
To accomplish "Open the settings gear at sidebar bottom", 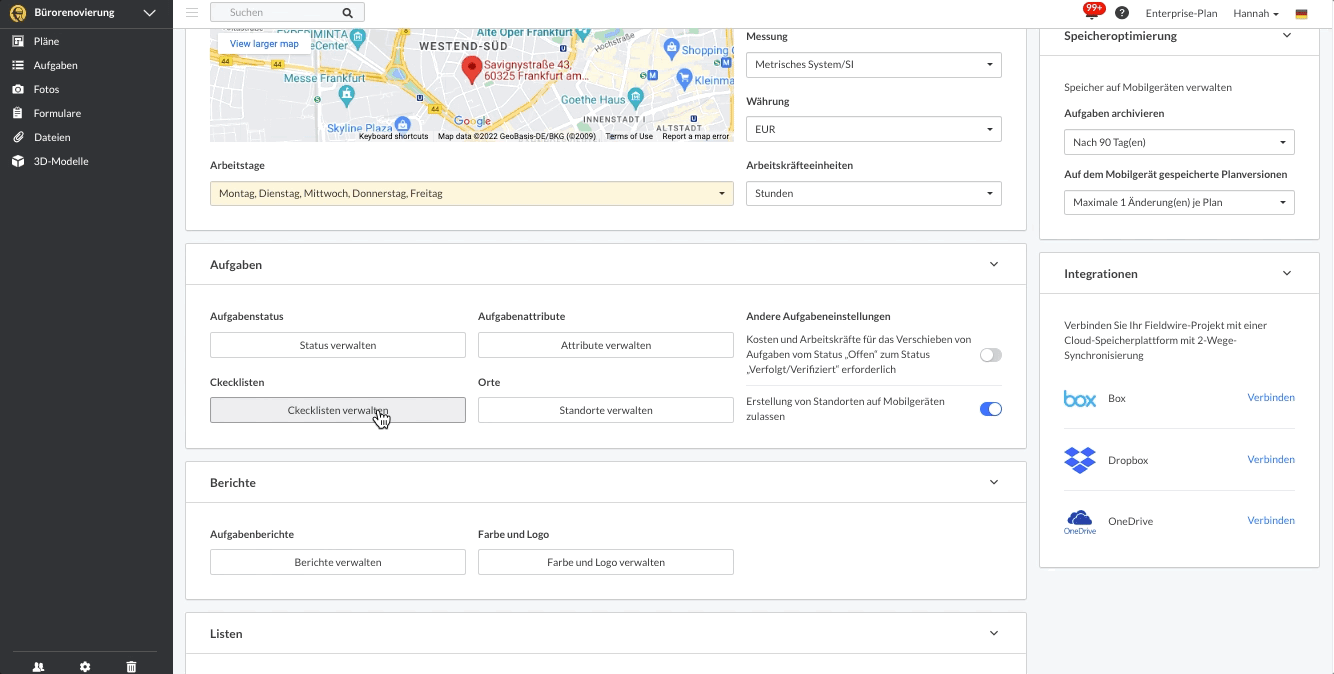I will [85, 667].
